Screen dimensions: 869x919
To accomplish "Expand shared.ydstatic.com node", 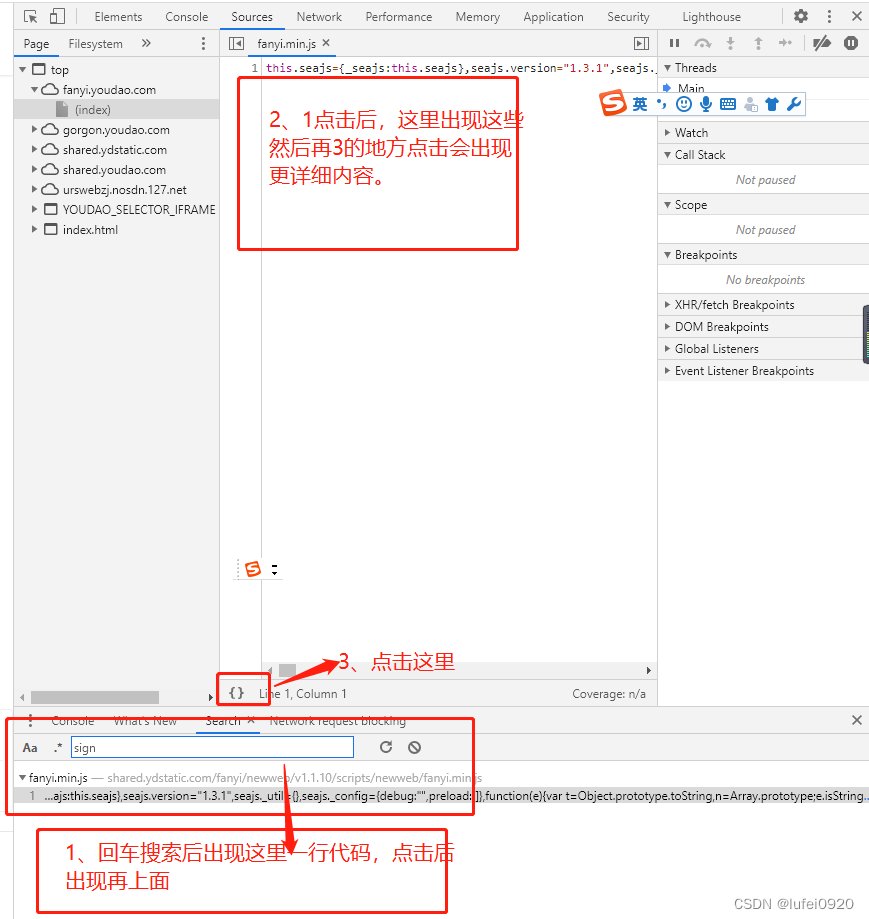I will click(35, 149).
